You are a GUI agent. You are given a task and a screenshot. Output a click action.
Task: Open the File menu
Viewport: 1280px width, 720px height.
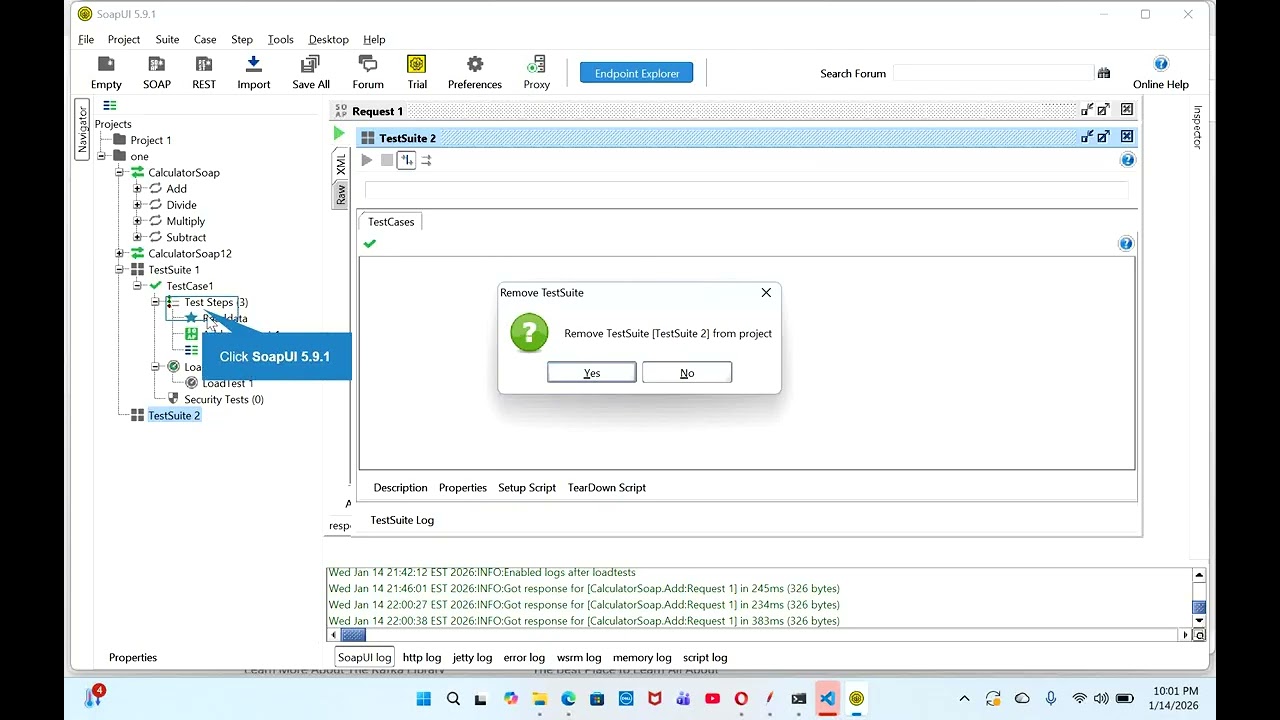86,39
